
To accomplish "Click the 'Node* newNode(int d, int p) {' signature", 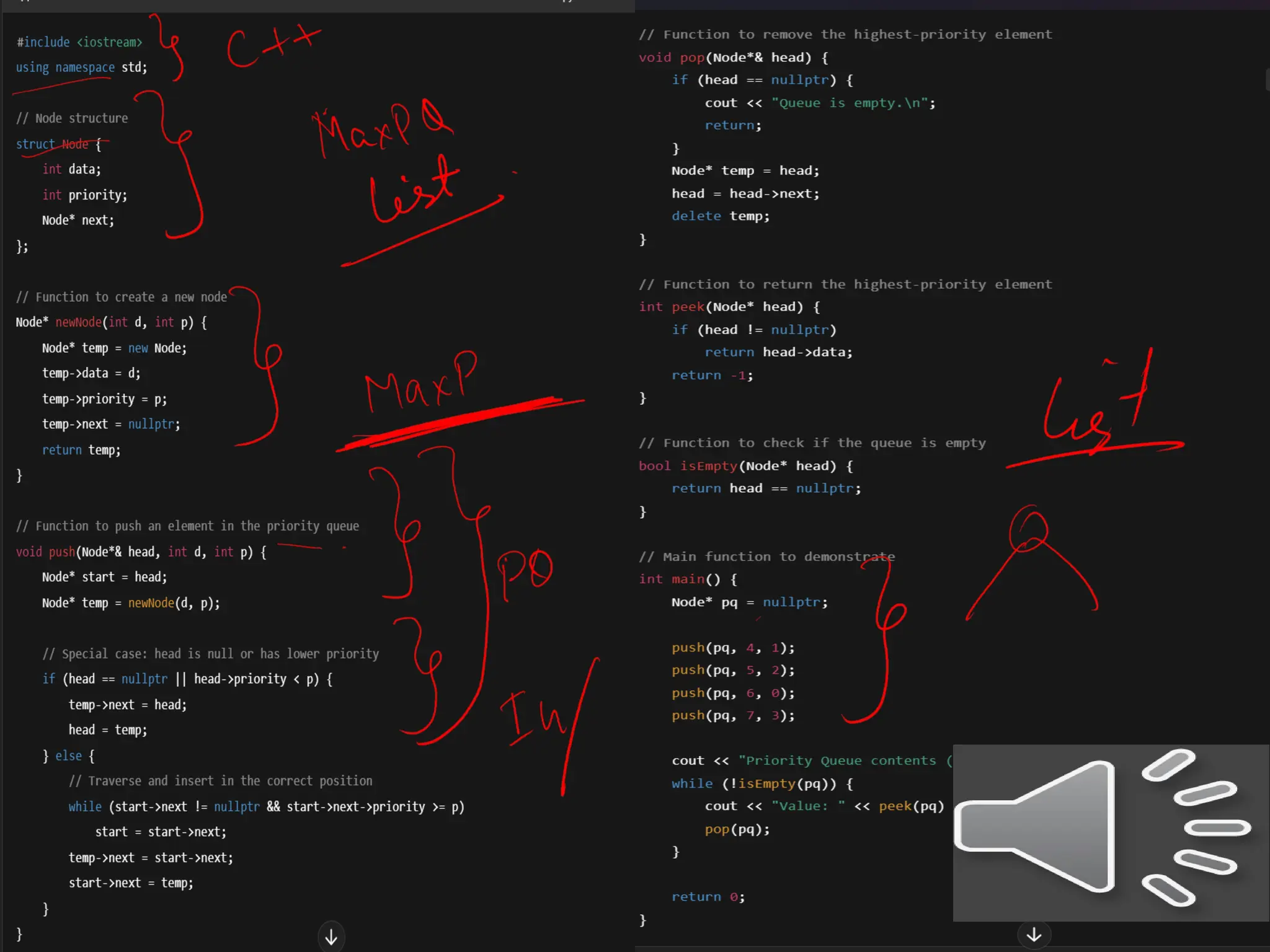I will tap(112, 322).
